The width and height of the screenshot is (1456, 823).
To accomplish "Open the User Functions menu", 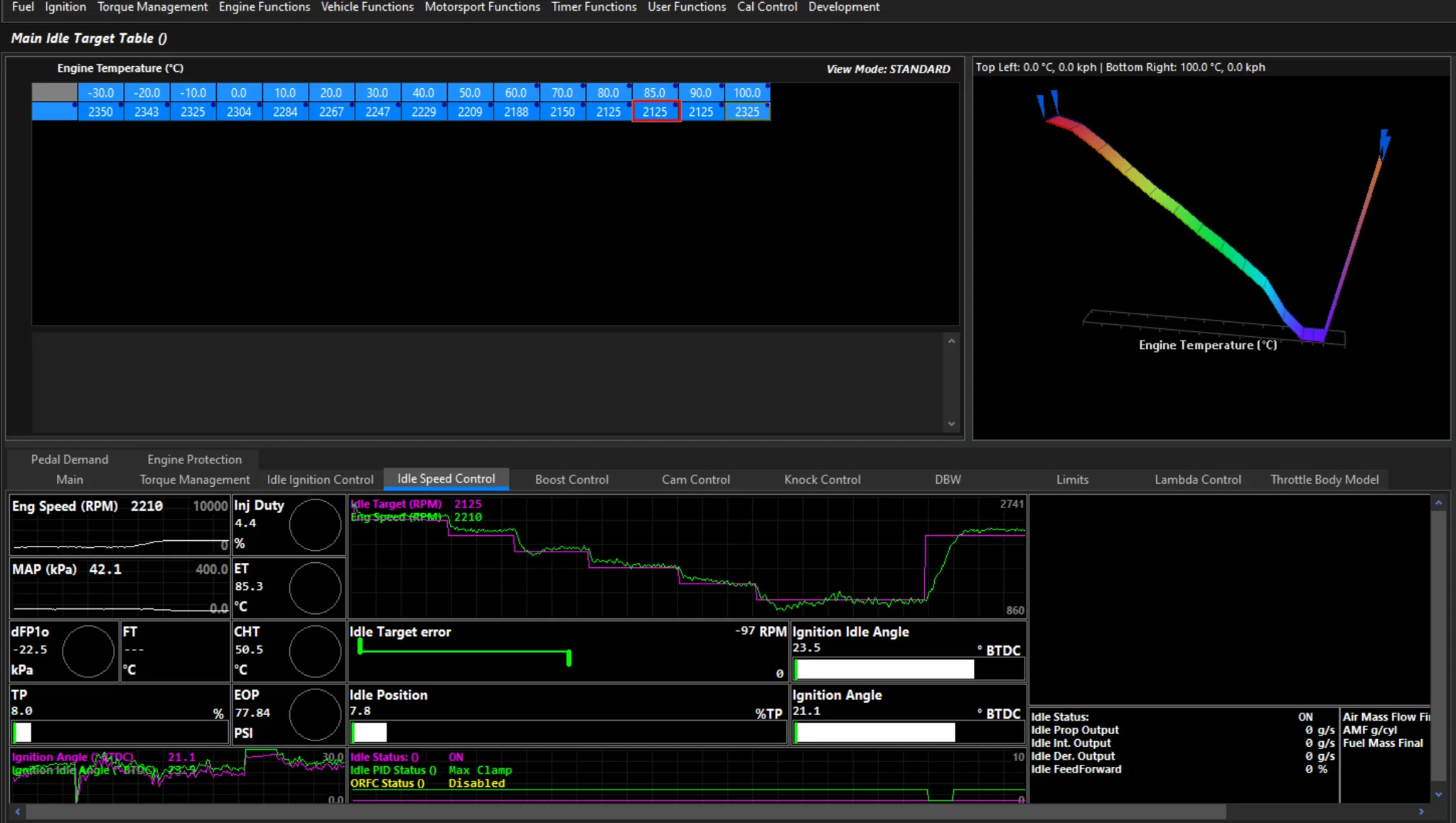I will click(687, 7).
